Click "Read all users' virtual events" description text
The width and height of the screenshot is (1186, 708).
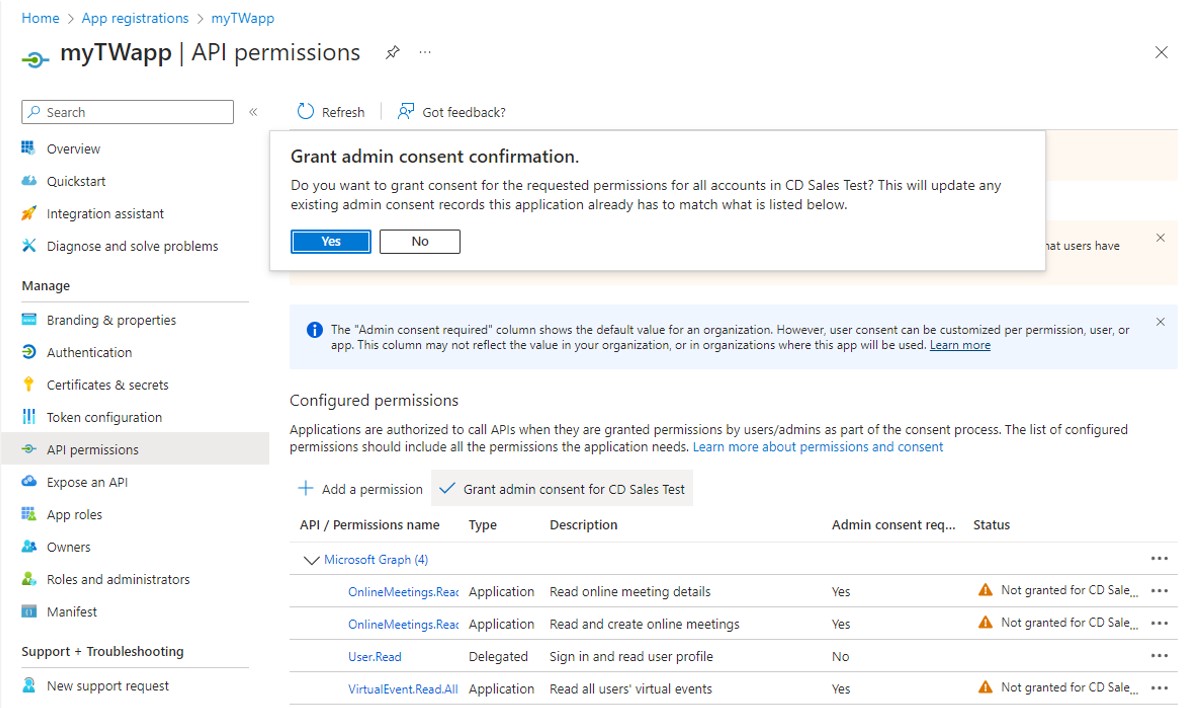(x=631, y=689)
